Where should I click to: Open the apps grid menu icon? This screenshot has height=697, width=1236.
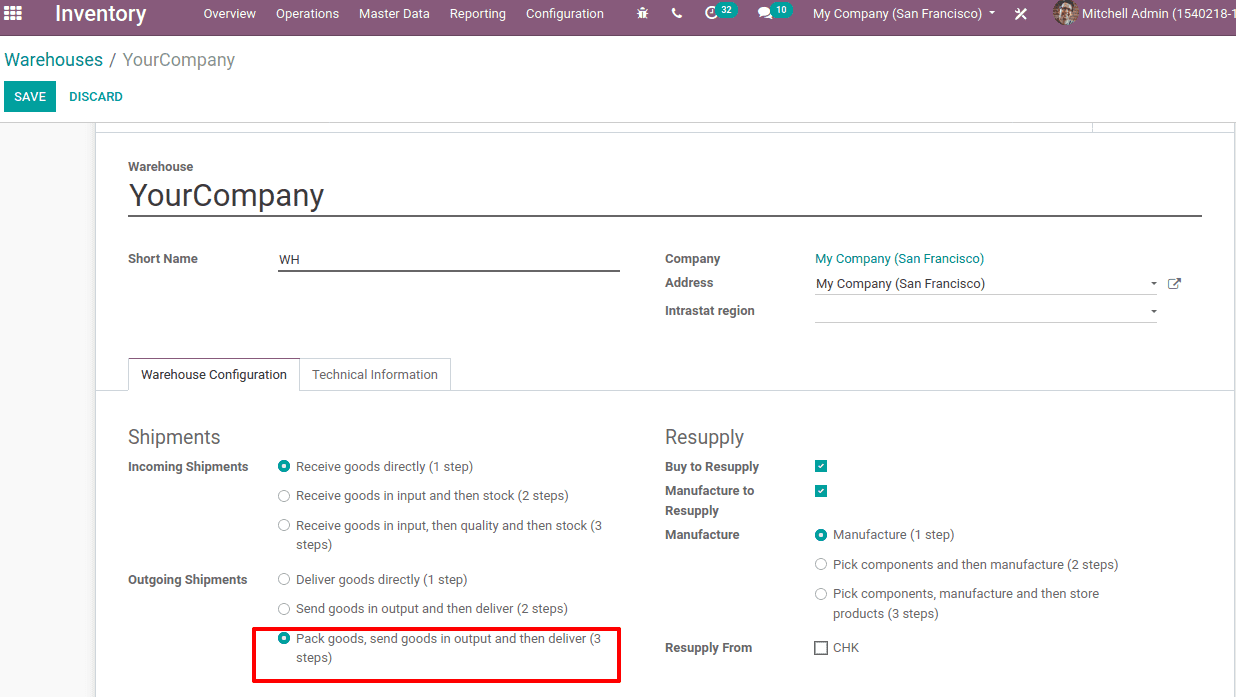tap(13, 14)
